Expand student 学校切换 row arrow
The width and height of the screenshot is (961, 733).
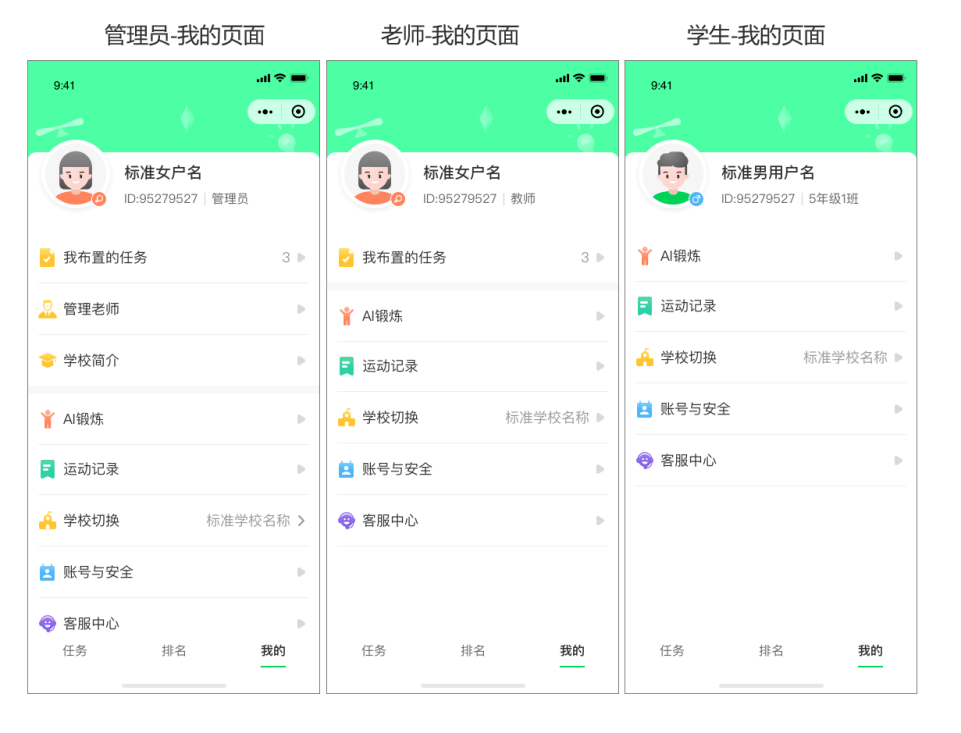898,358
